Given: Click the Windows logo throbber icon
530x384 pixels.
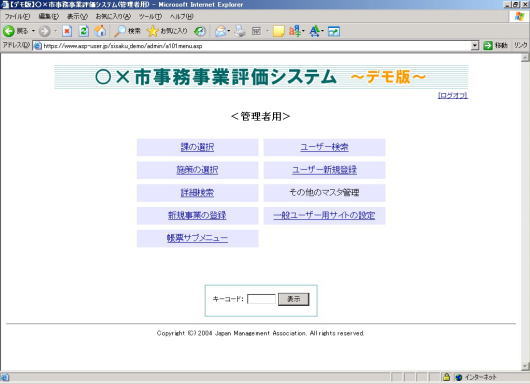Looking at the screenshot, I should point(519,16).
